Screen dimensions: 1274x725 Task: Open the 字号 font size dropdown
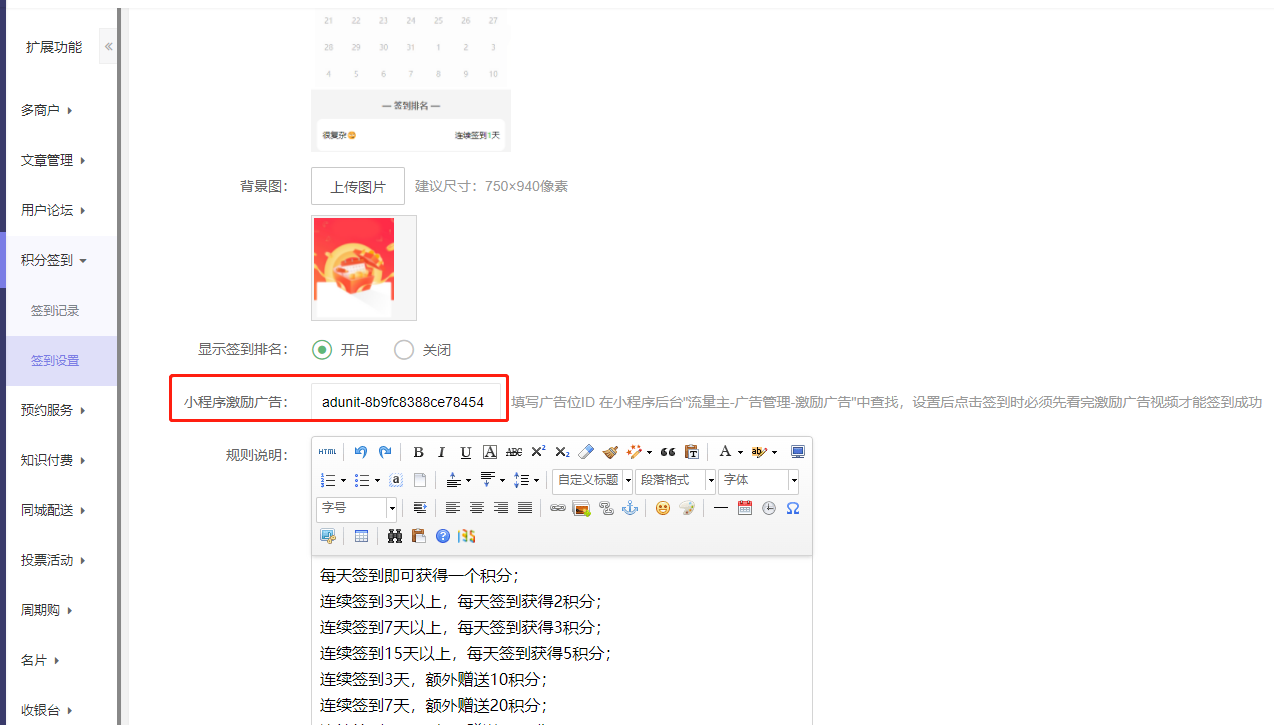(356, 508)
